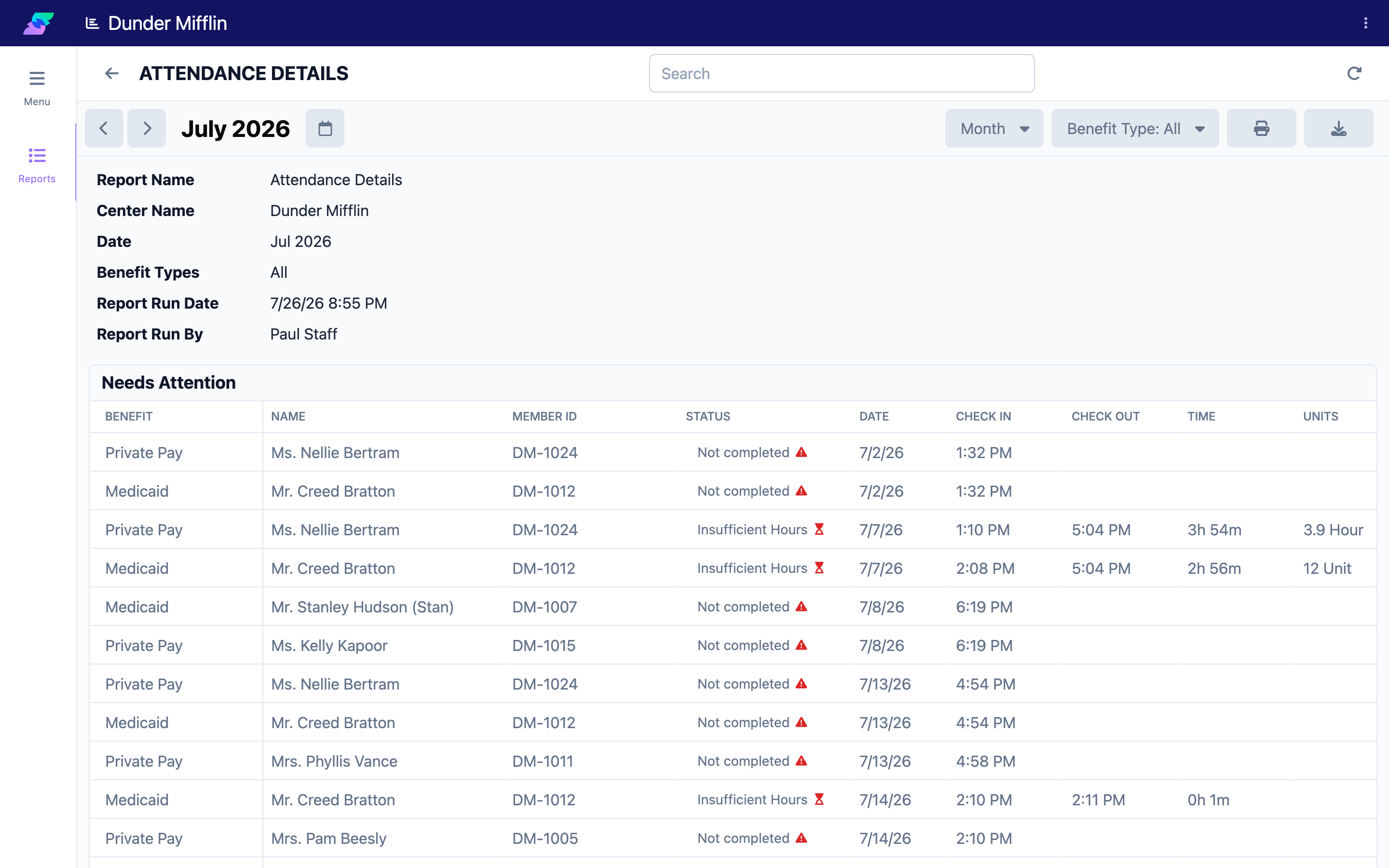This screenshot has height=868, width=1389.
Task: Click the hourglass icon on the 7/14/26 row
Action: (x=819, y=799)
